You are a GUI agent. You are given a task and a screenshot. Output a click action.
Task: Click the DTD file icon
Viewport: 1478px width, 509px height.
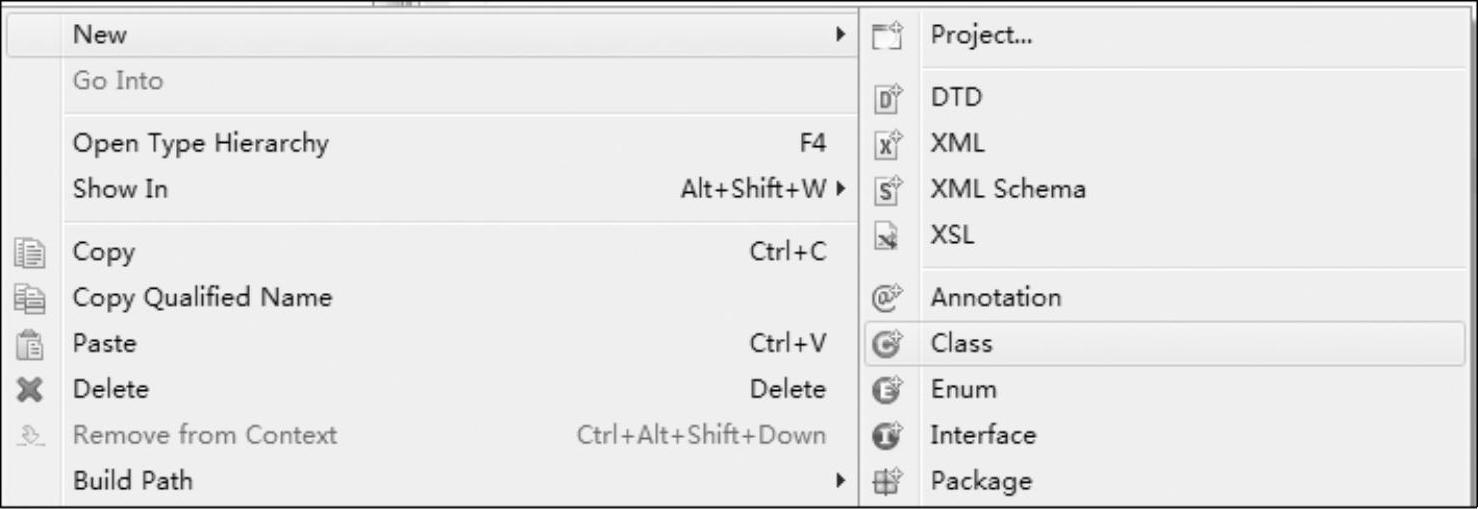(x=887, y=98)
